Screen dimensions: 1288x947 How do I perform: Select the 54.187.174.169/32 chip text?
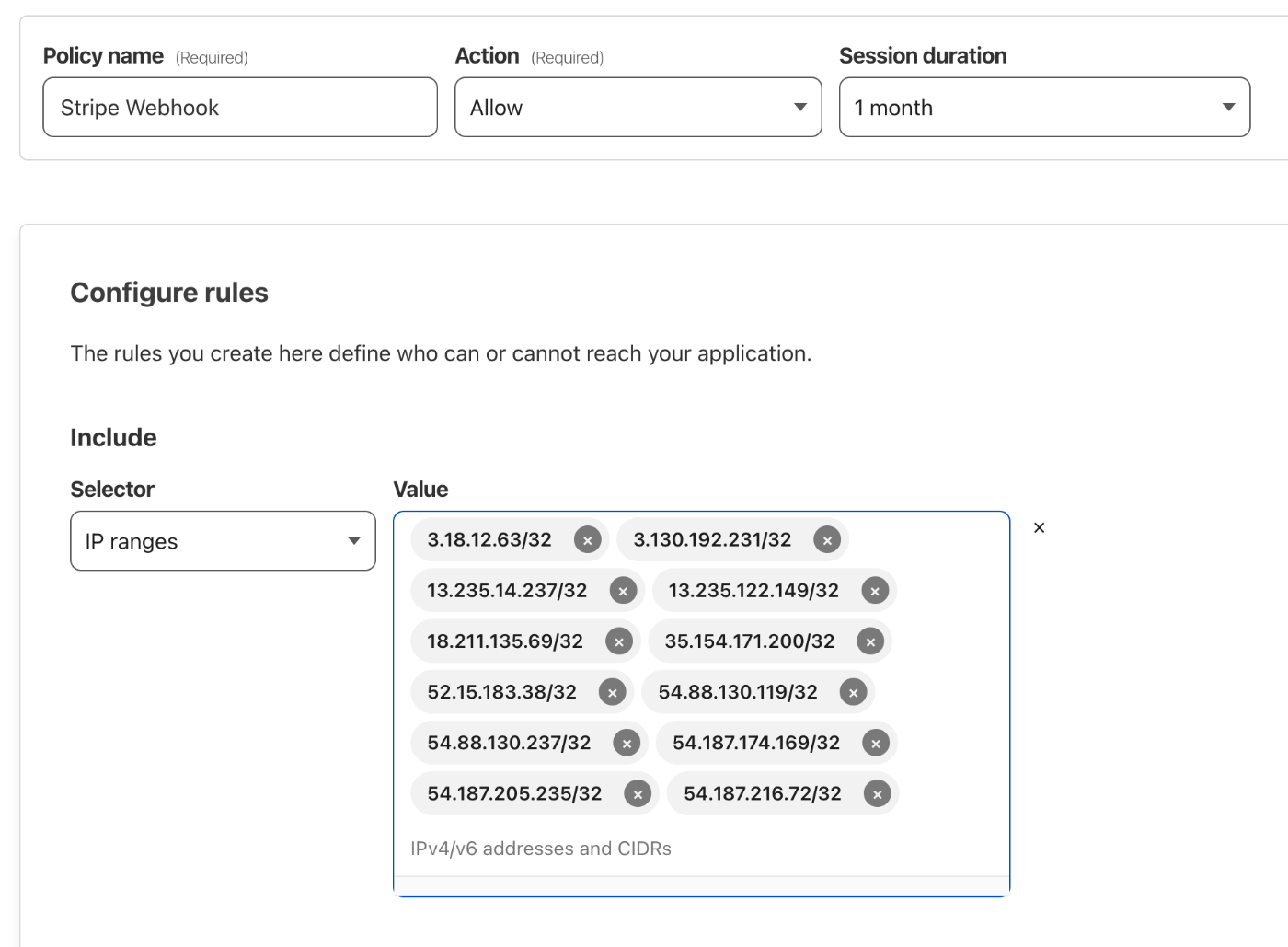[756, 742]
